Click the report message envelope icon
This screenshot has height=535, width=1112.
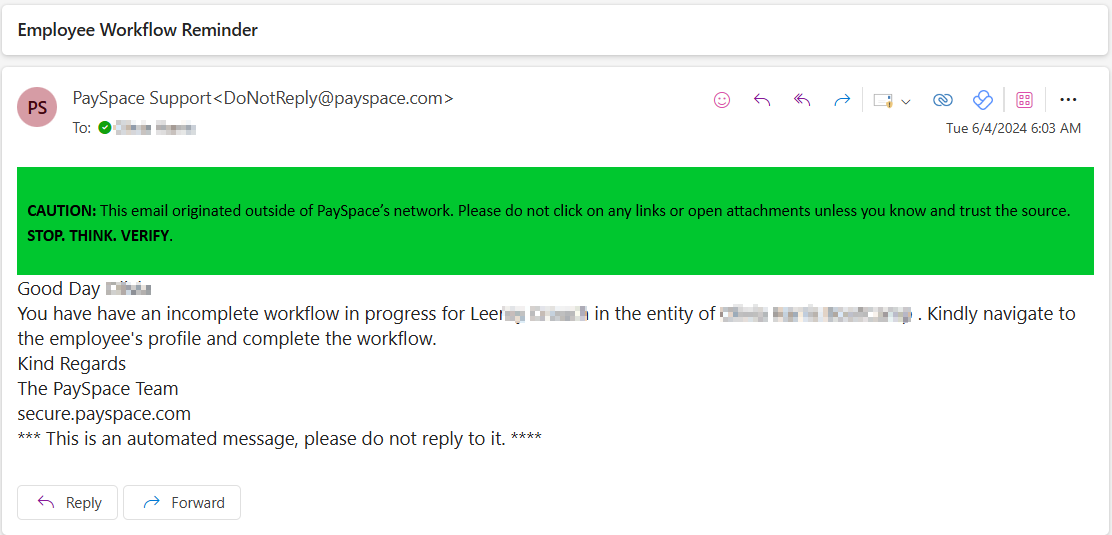[882, 100]
